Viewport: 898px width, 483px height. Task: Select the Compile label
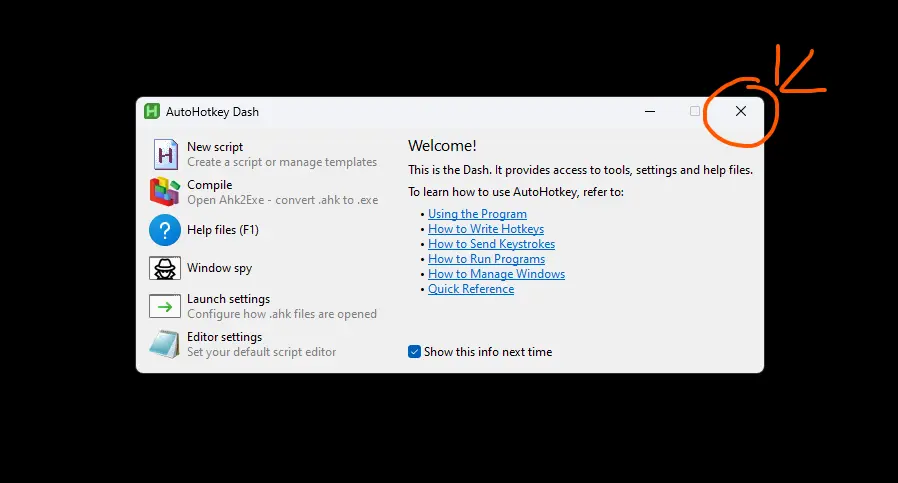point(210,184)
